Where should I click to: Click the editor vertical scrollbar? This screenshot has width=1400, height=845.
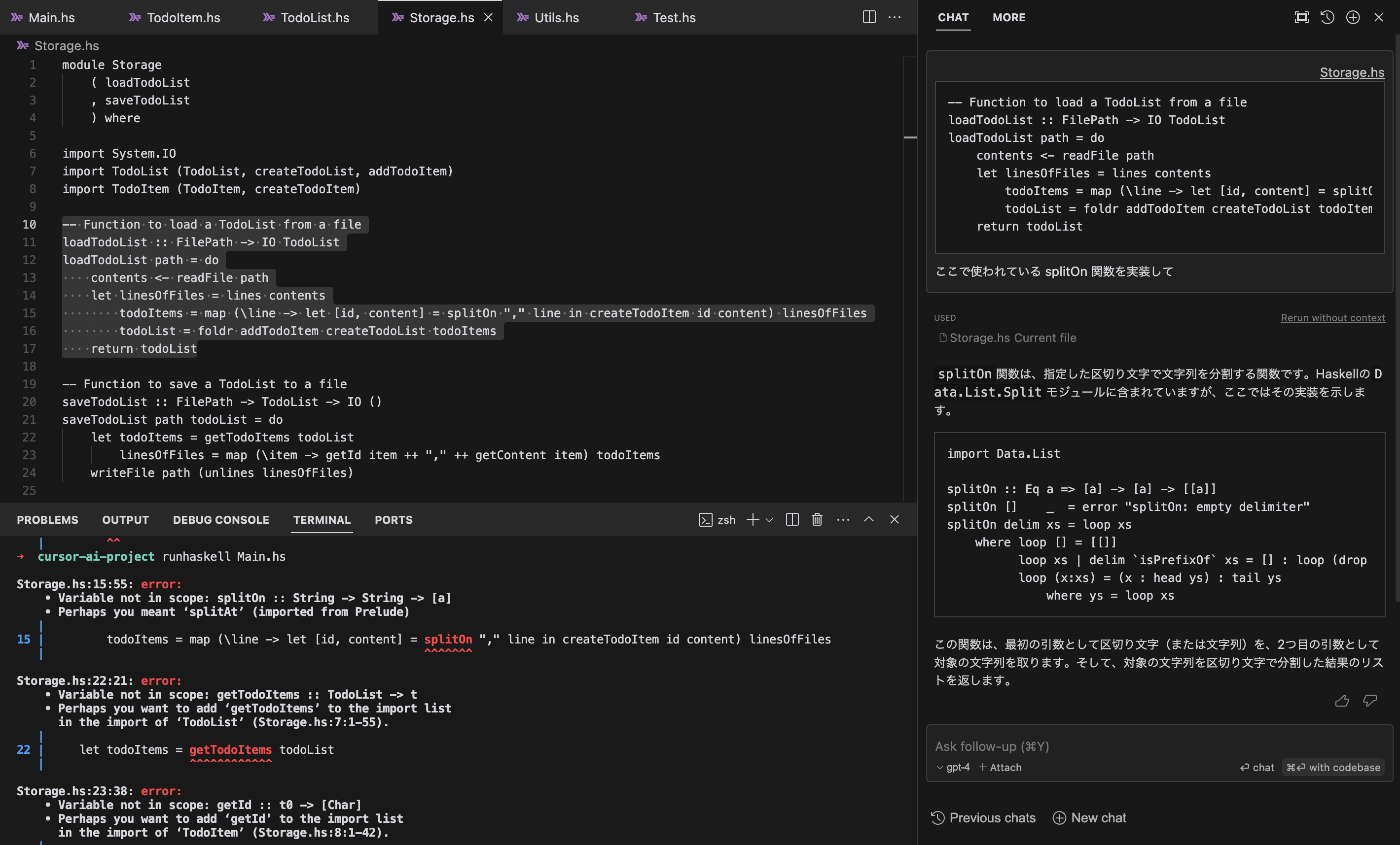pos(910,280)
